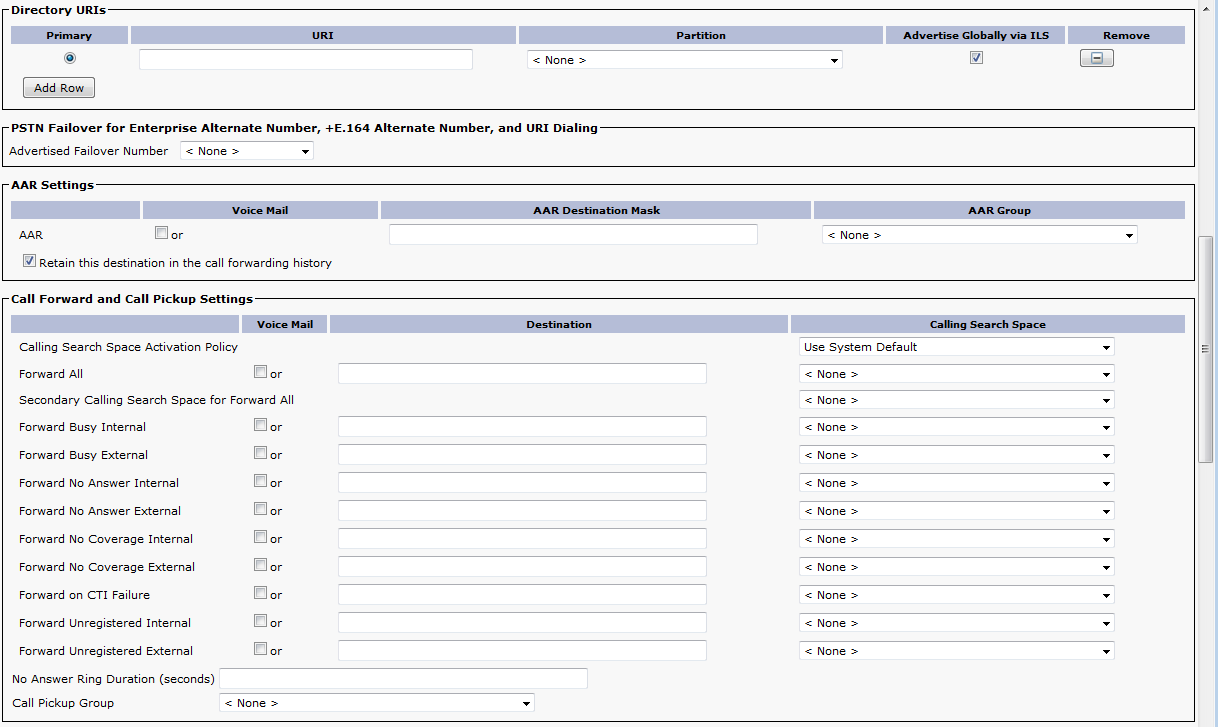Toggle Retain destination in call forwarding history
The image size is (1218, 727).
[30, 262]
